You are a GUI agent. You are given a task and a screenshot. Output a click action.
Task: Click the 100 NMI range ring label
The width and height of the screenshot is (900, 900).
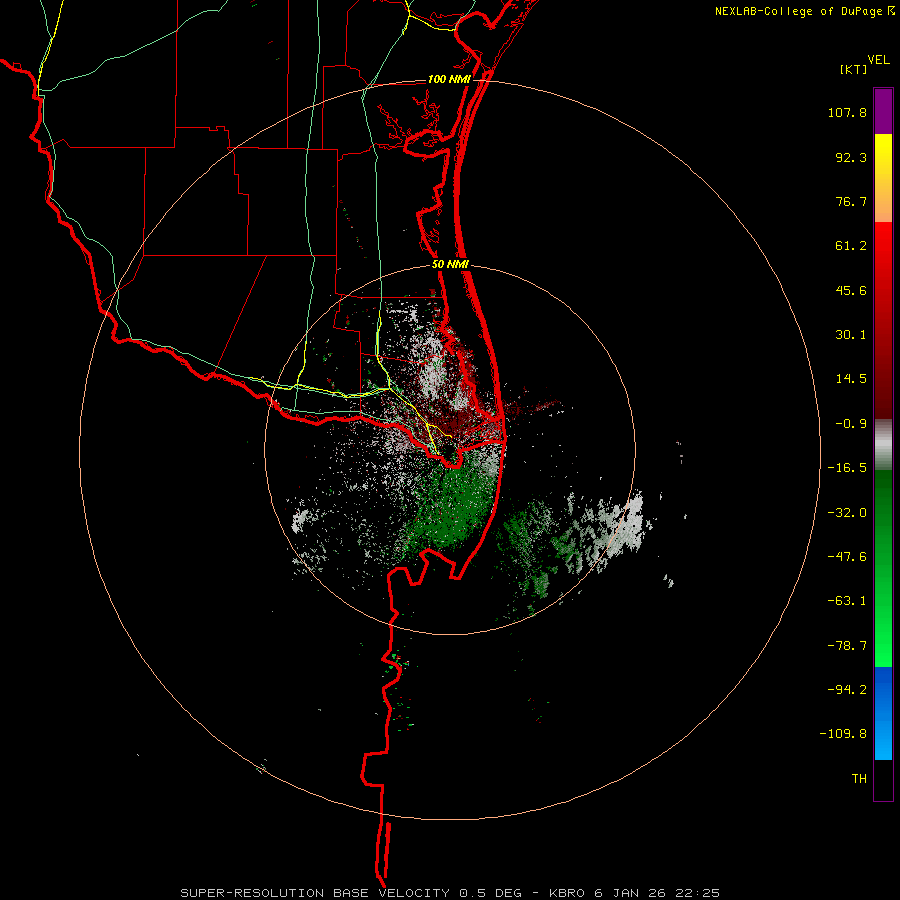click(x=449, y=79)
